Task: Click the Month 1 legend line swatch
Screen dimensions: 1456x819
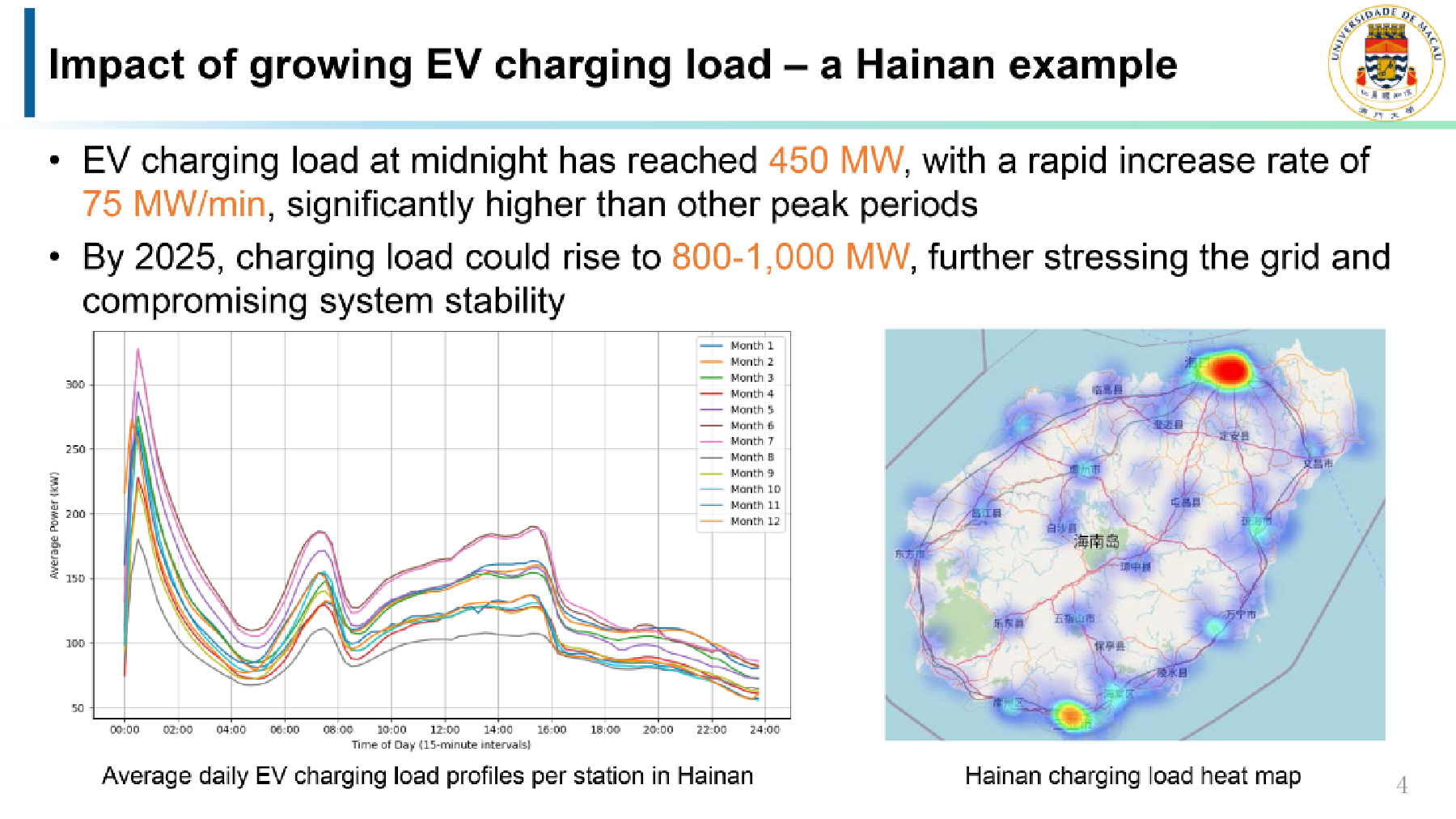Action: (711, 346)
